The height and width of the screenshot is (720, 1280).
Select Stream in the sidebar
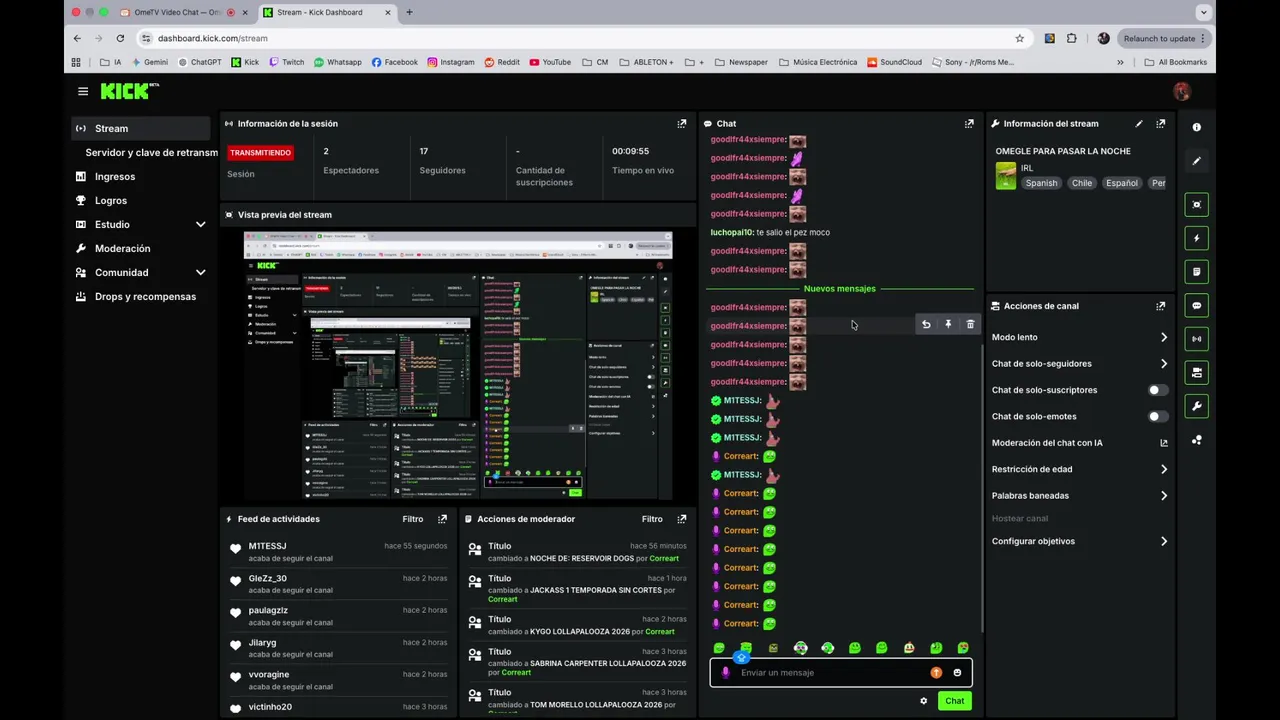(141, 128)
